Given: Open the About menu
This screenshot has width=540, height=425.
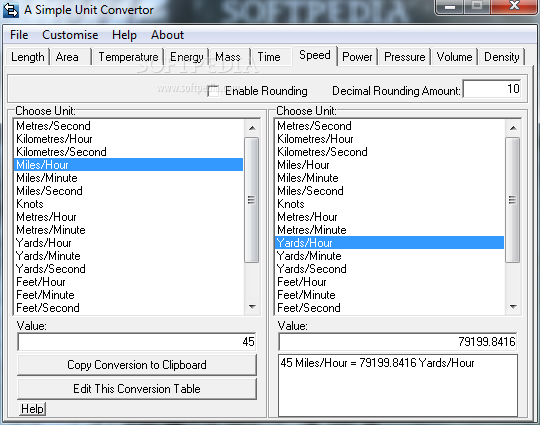Looking at the screenshot, I should (167, 35).
